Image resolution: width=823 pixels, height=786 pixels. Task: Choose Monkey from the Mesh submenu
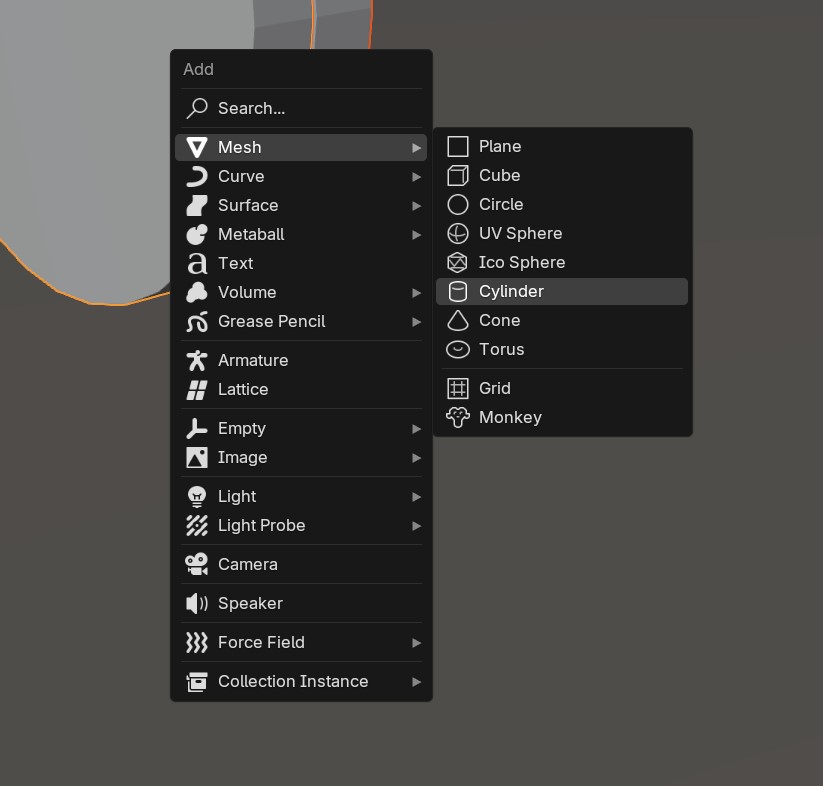tap(562, 418)
